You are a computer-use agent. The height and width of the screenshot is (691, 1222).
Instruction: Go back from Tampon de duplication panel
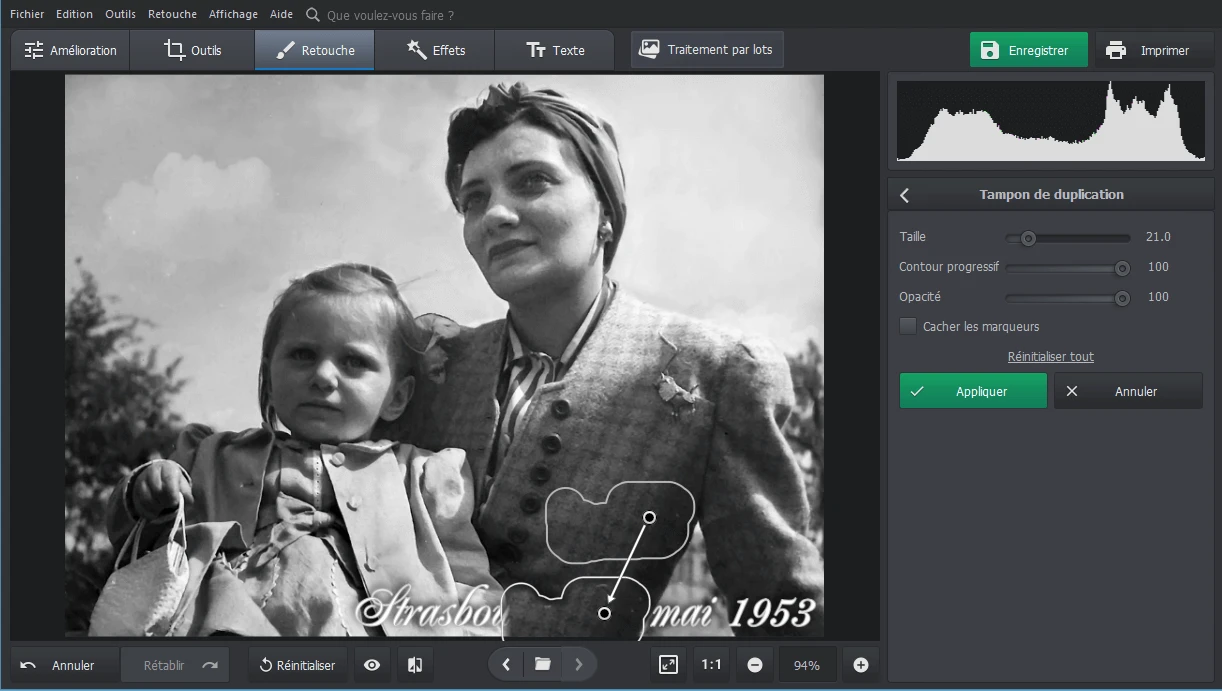pyautogui.click(x=905, y=195)
